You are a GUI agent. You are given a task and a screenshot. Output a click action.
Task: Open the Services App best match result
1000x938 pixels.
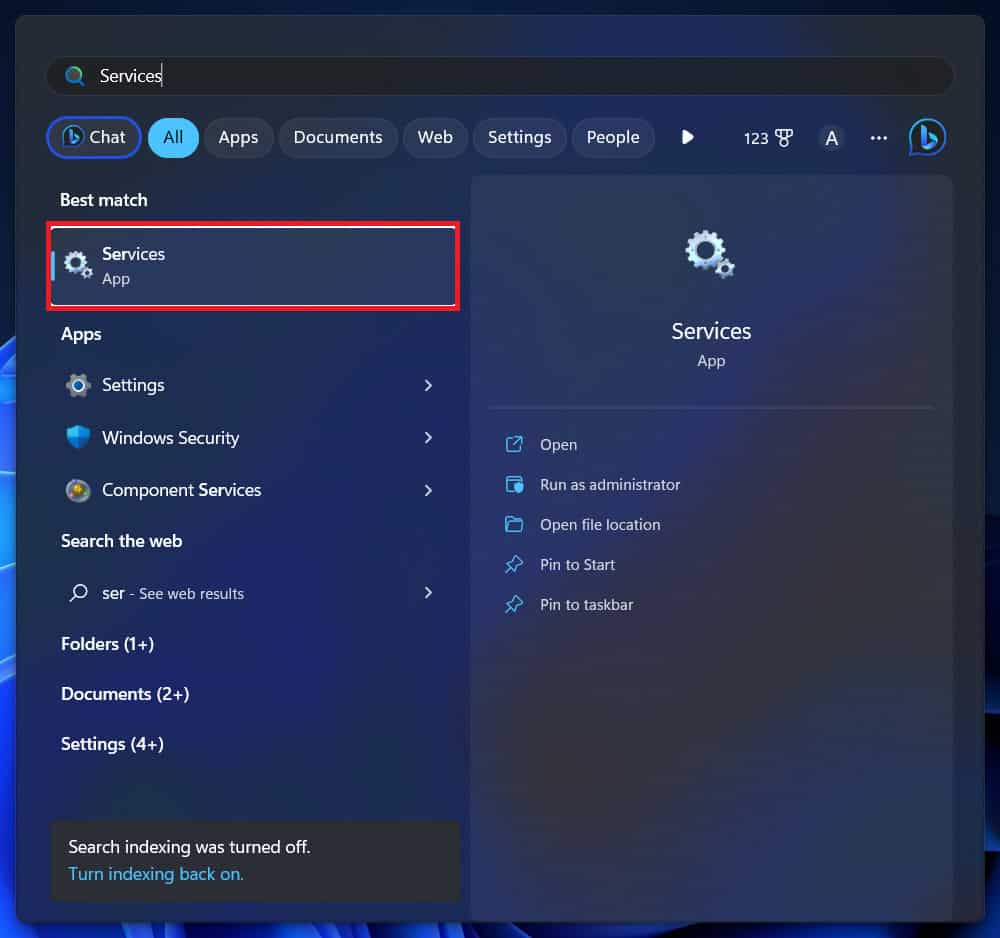click(x=253, y=266)
